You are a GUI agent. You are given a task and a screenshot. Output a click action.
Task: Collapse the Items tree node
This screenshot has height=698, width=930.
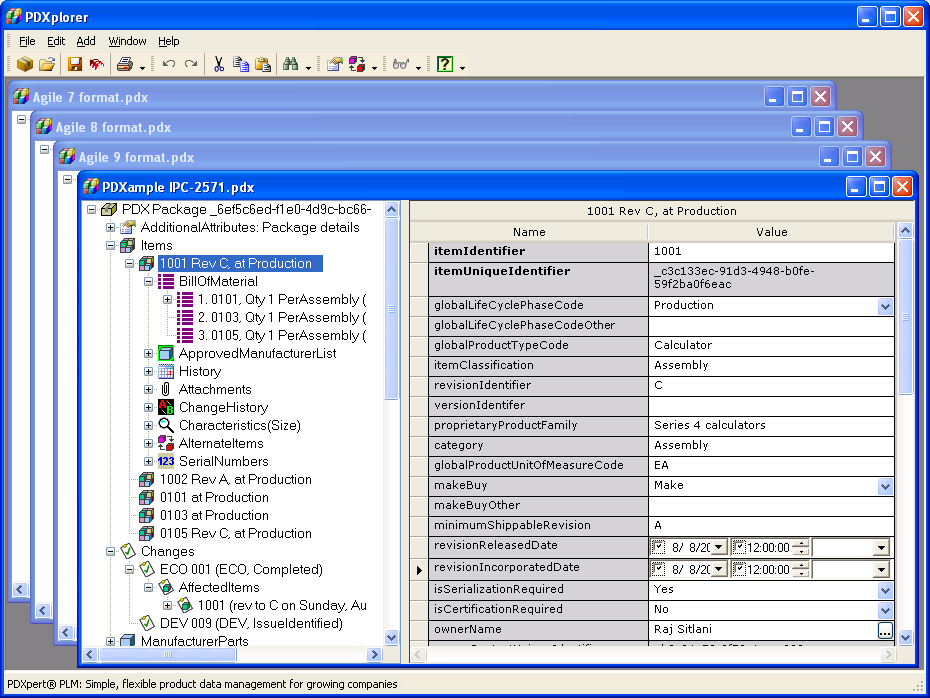point(110,246)
